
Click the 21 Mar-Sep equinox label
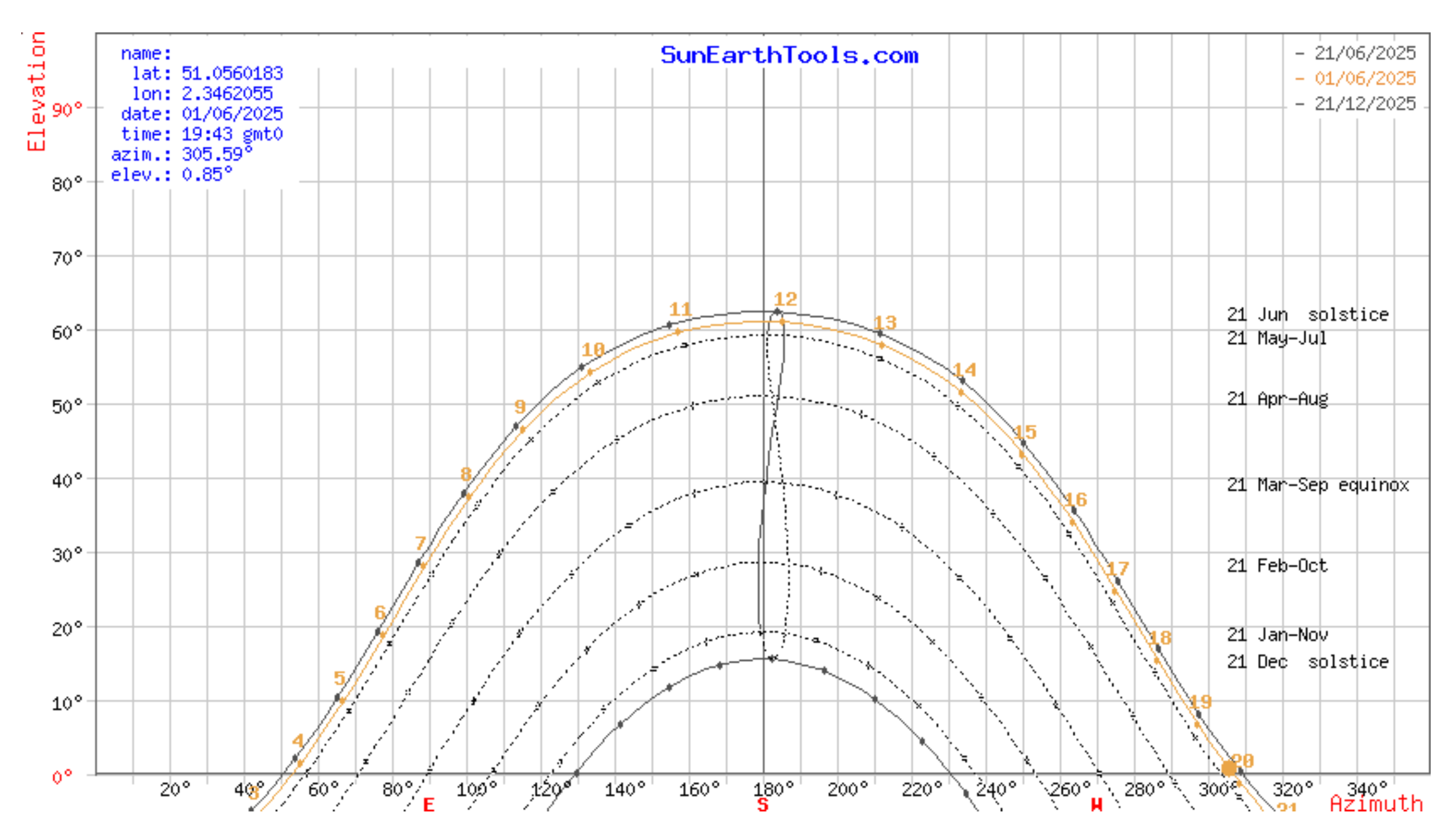[x=1318, y=485]
